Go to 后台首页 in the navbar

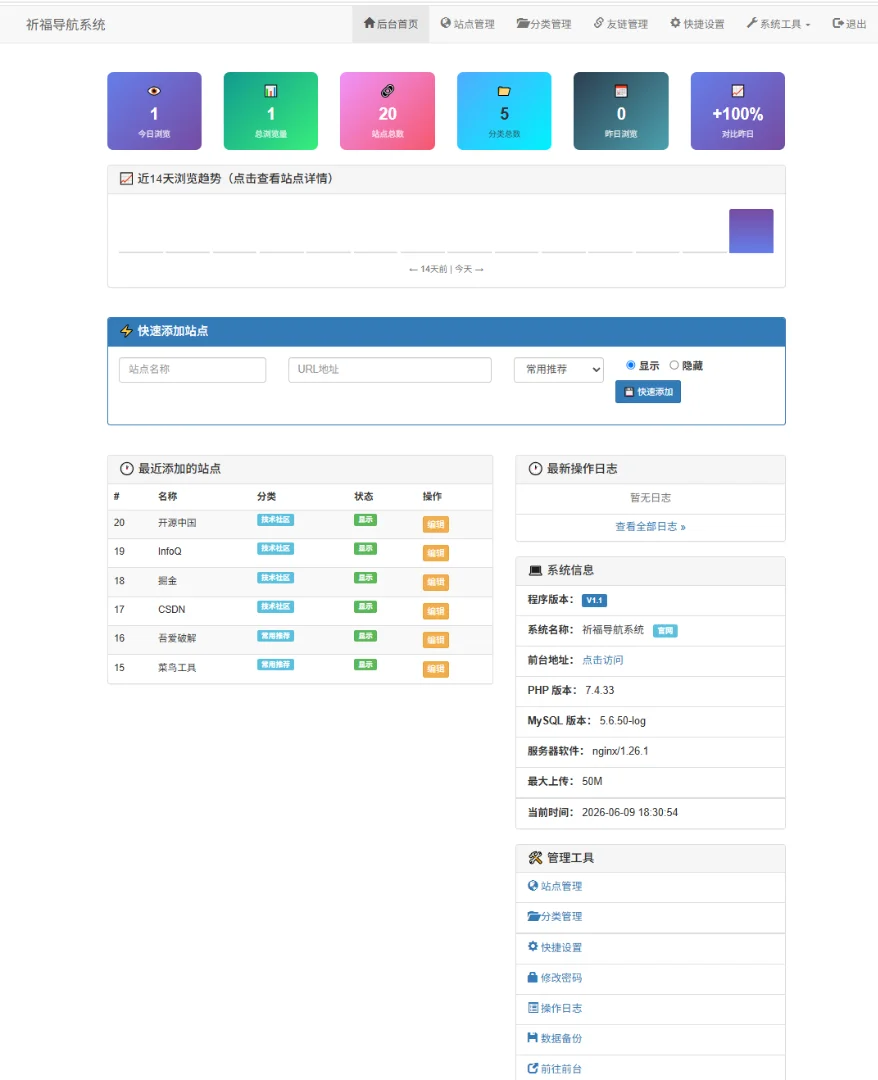pyautogui.click(x=390, y=24)
